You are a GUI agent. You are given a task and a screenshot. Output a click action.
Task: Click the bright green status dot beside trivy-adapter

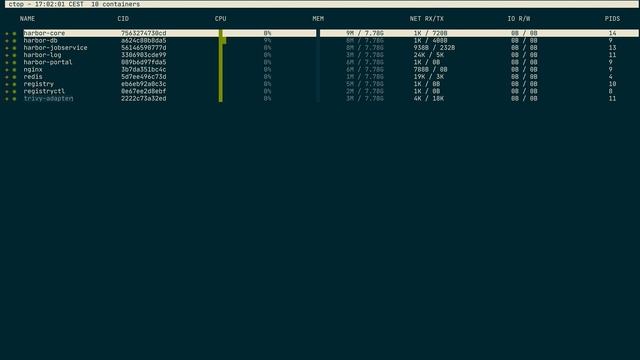click(x=14, y=99)
